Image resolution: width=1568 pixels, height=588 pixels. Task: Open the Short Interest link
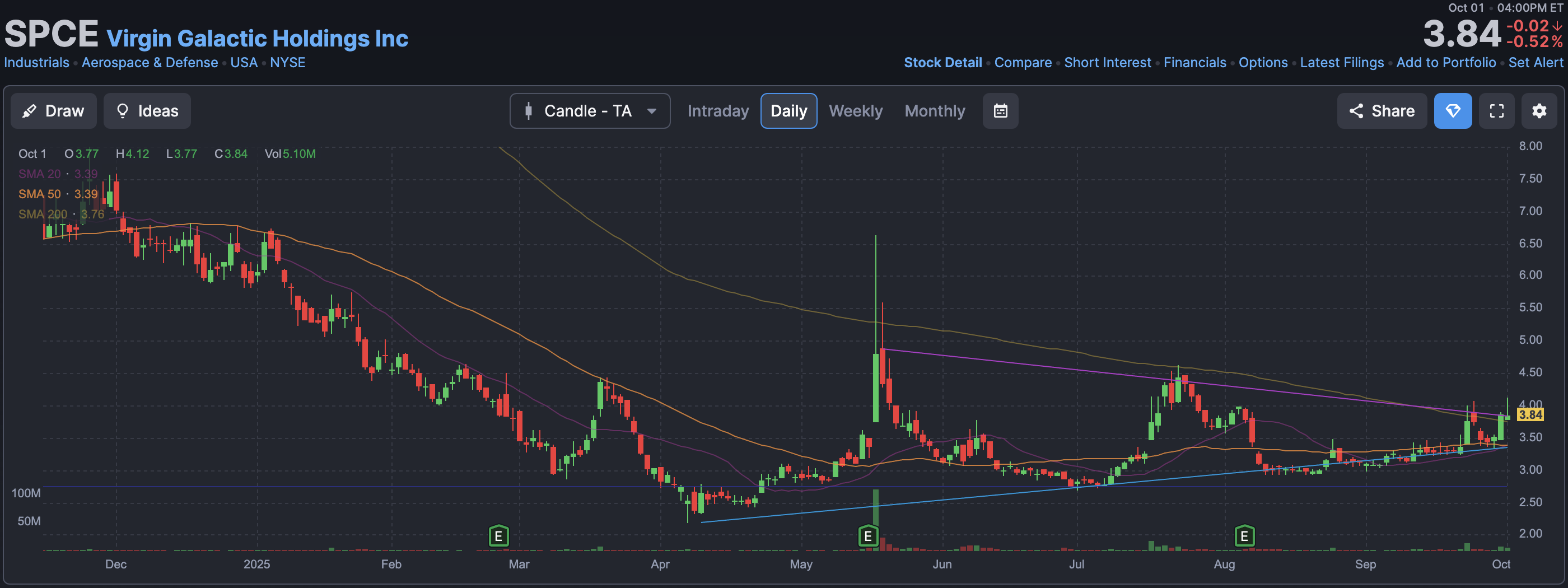[1107, 63]
